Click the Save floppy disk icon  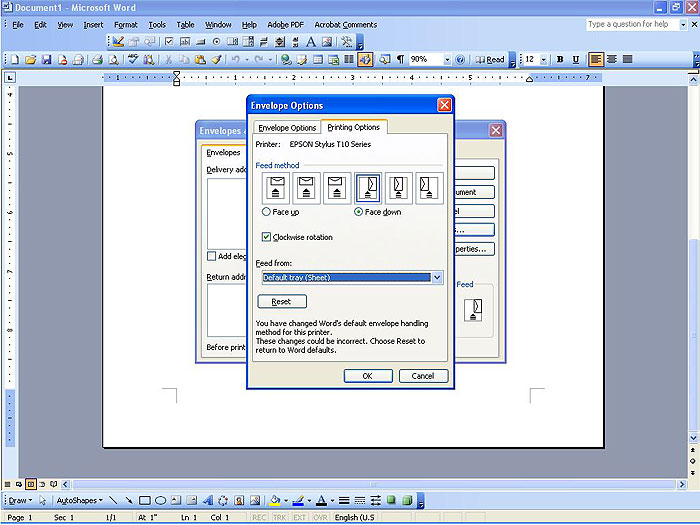point(46,59)
